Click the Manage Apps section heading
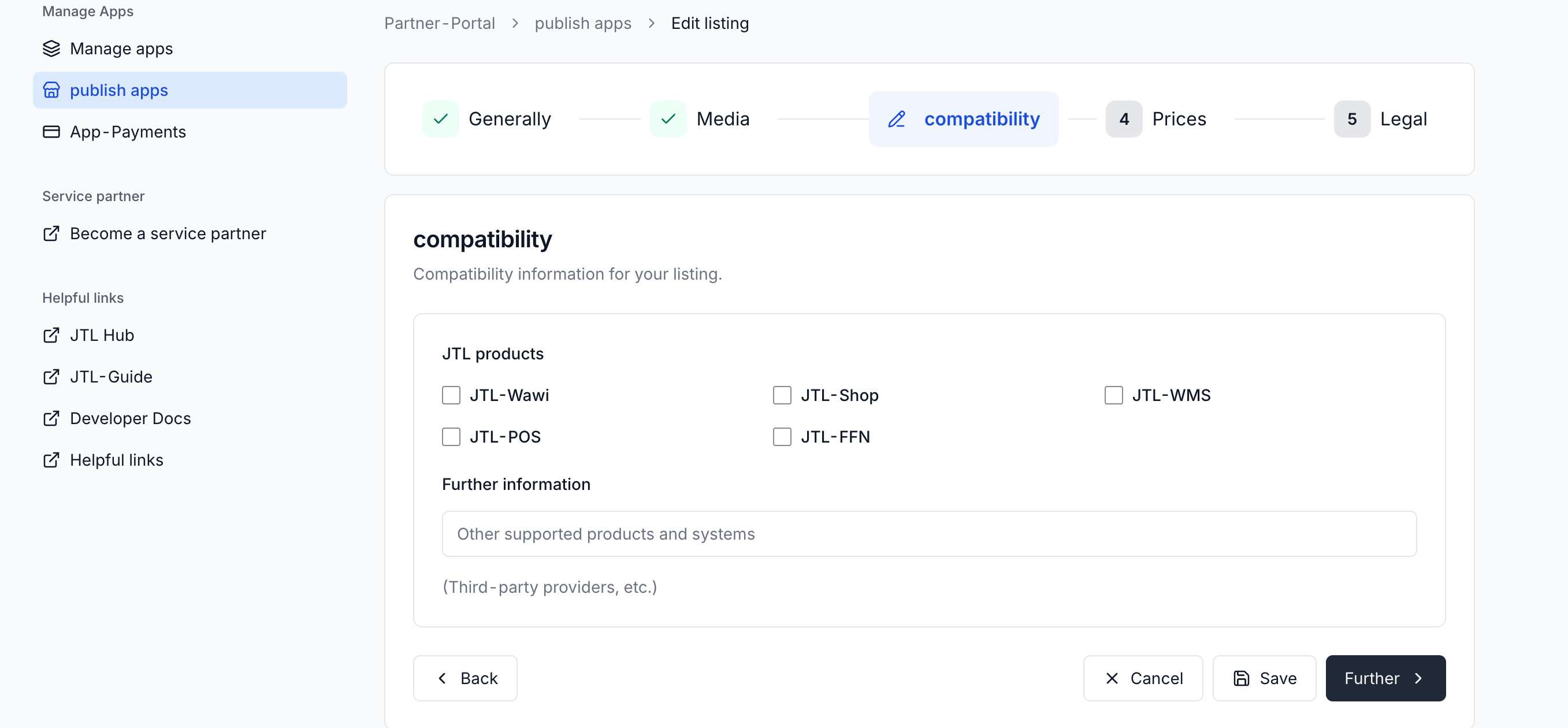The image size is (1568, 728). [88, 11]
